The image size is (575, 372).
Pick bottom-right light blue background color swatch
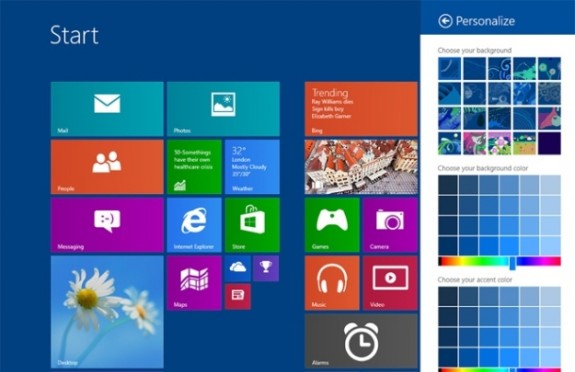click(x=550, y=246)
